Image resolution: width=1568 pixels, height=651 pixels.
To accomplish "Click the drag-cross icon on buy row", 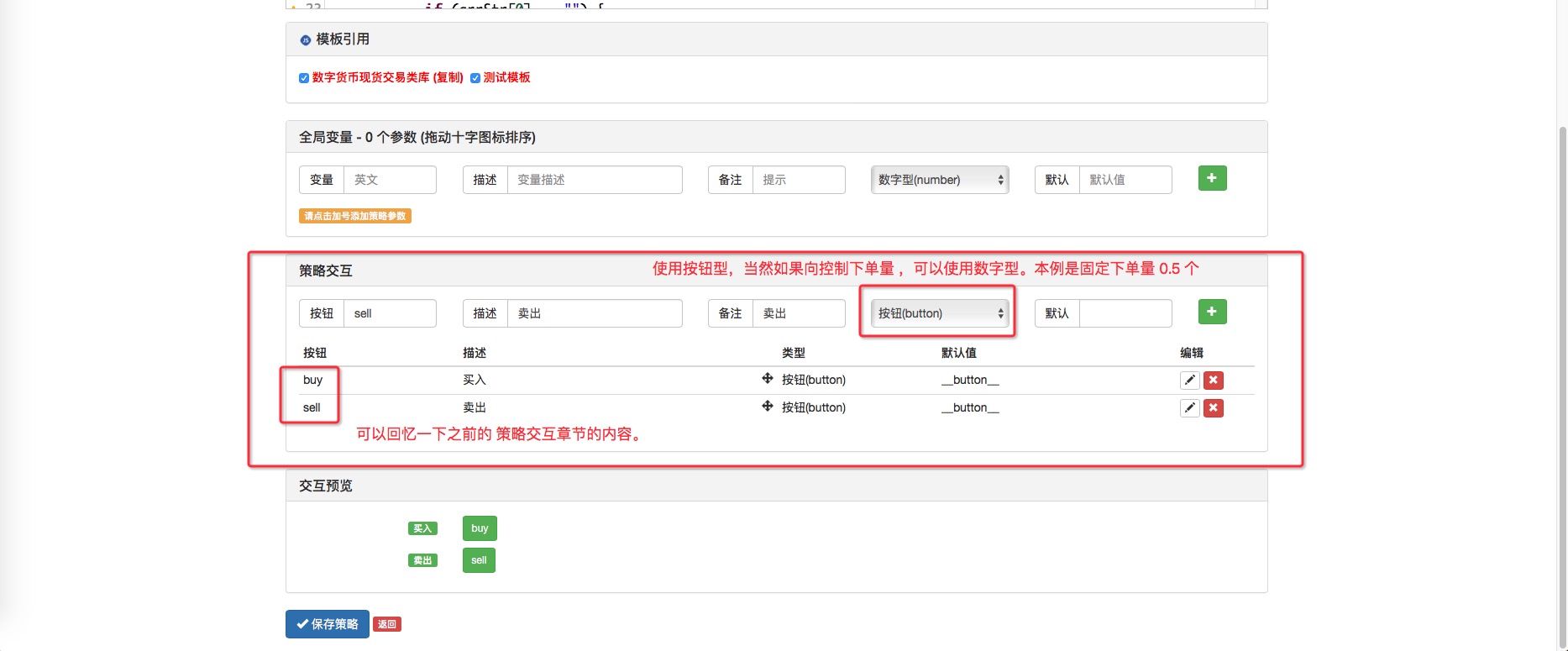I will point(768,379).
